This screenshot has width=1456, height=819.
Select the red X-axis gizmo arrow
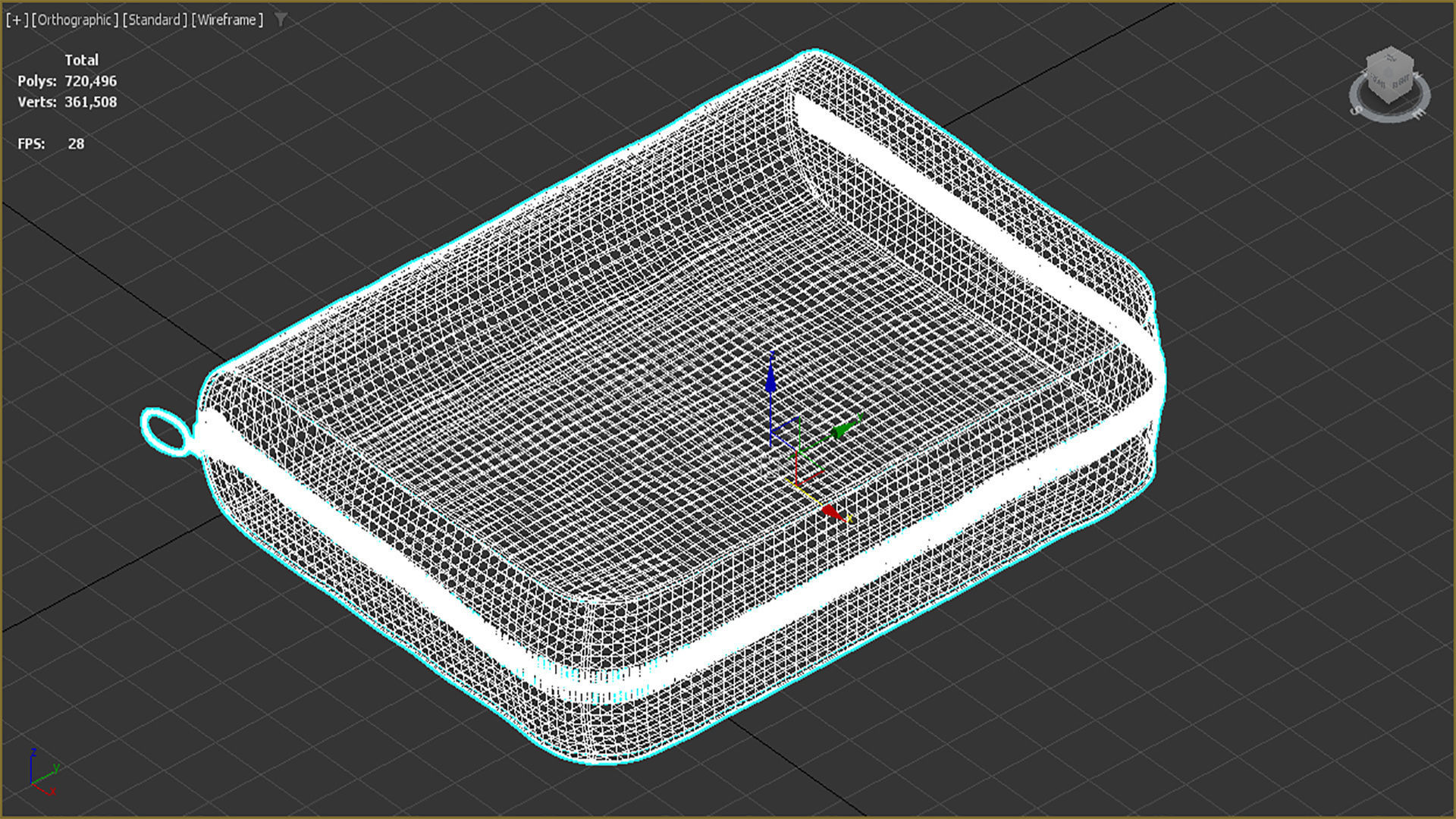point(833,513)
